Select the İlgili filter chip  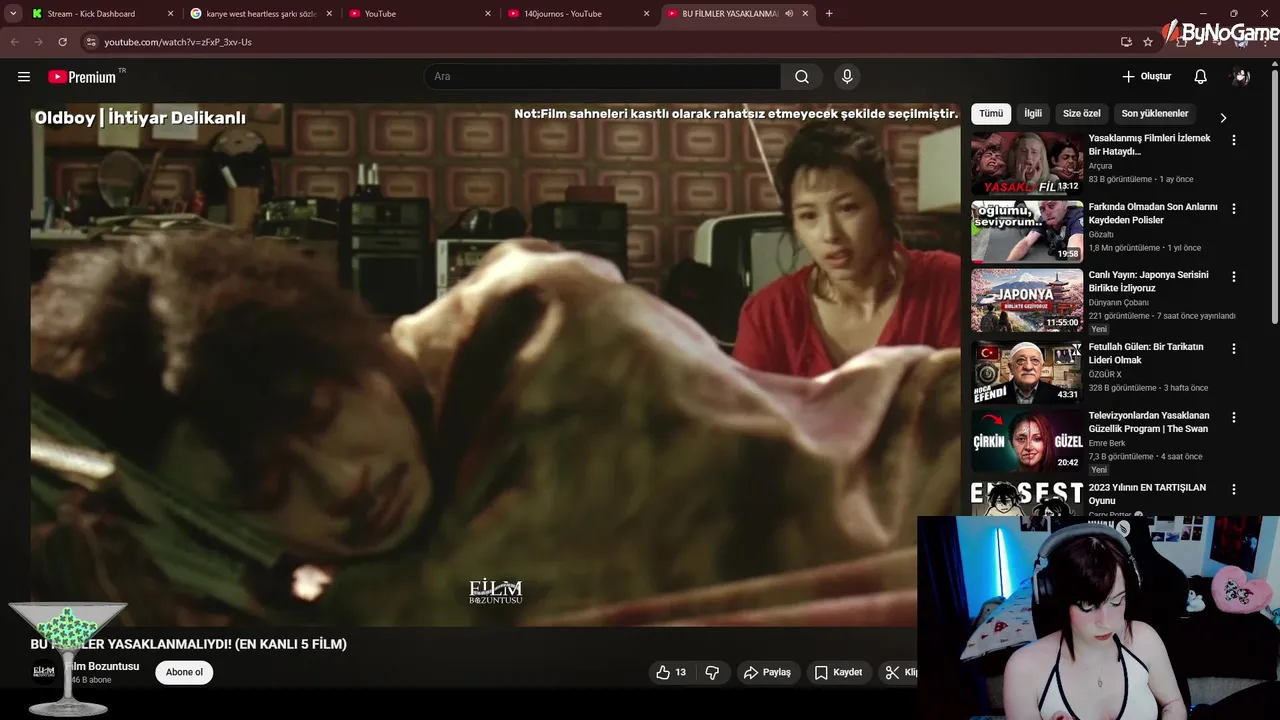(x=1033, y=114)
